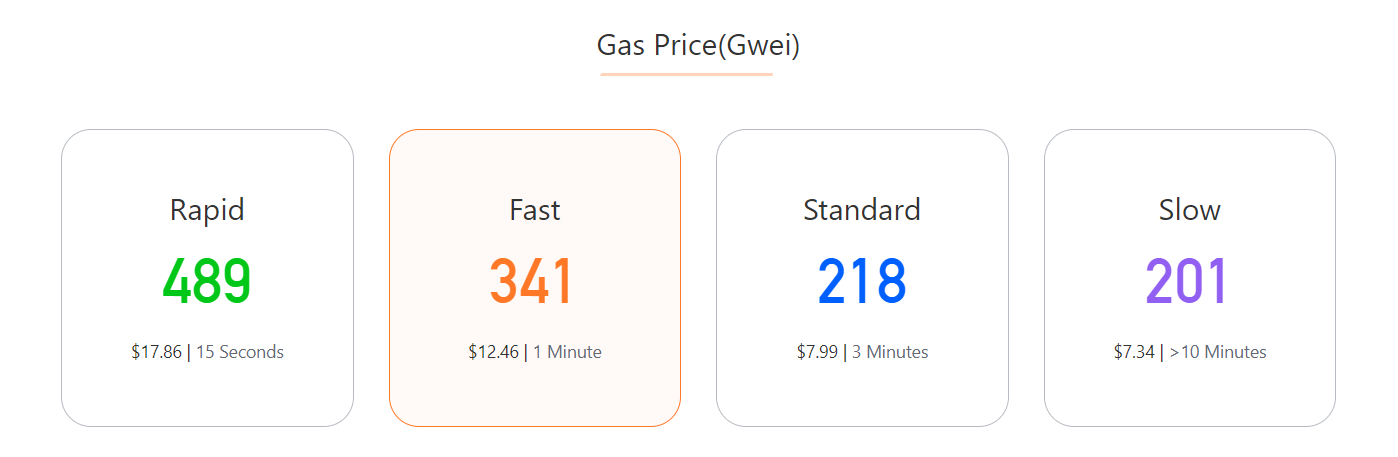Screen dimensions: 1398x457
Task: Select the Fast gas price card
Action: coord(535,278)
